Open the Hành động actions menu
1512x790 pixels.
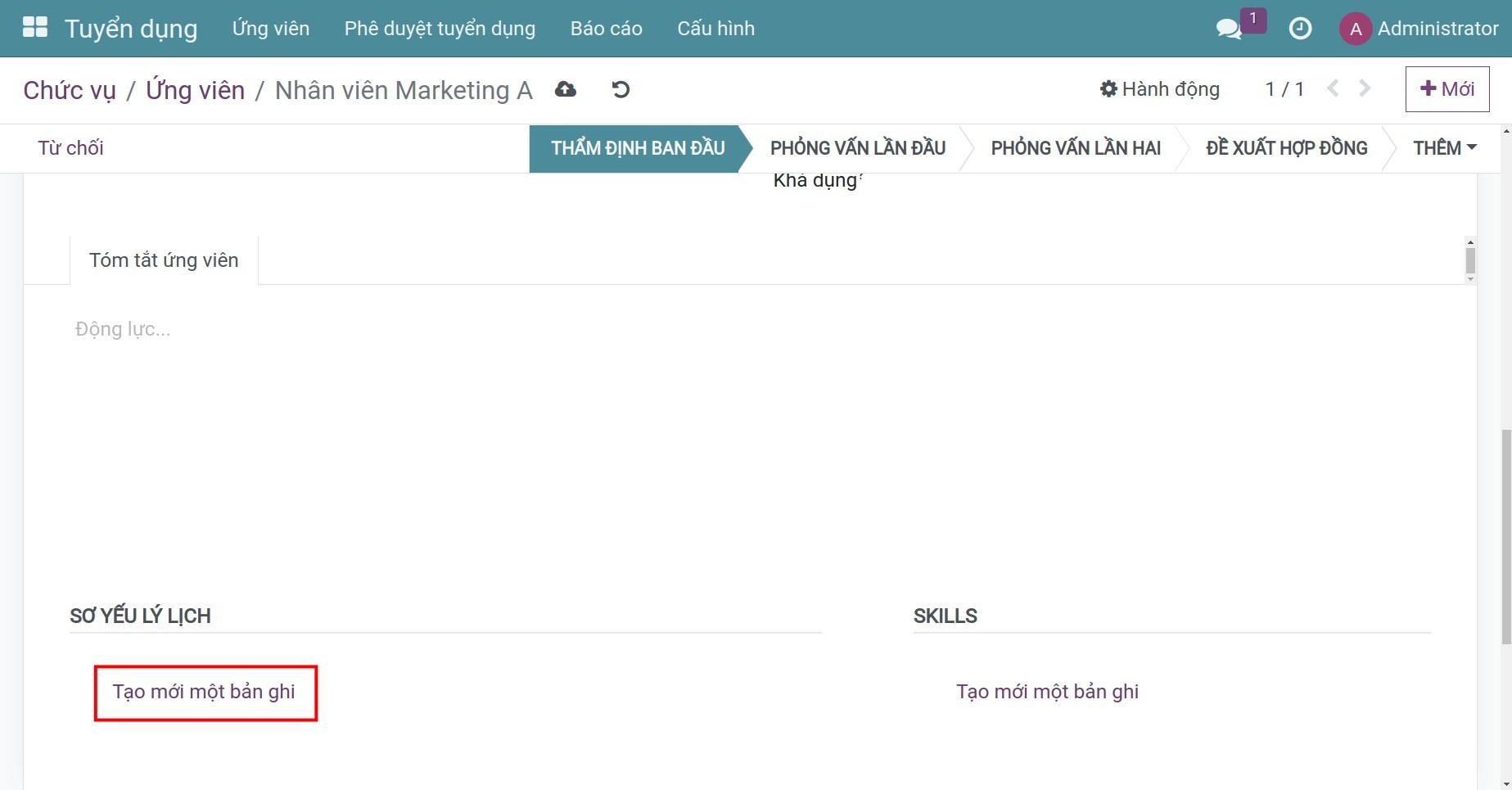[x=1159, y=88]
